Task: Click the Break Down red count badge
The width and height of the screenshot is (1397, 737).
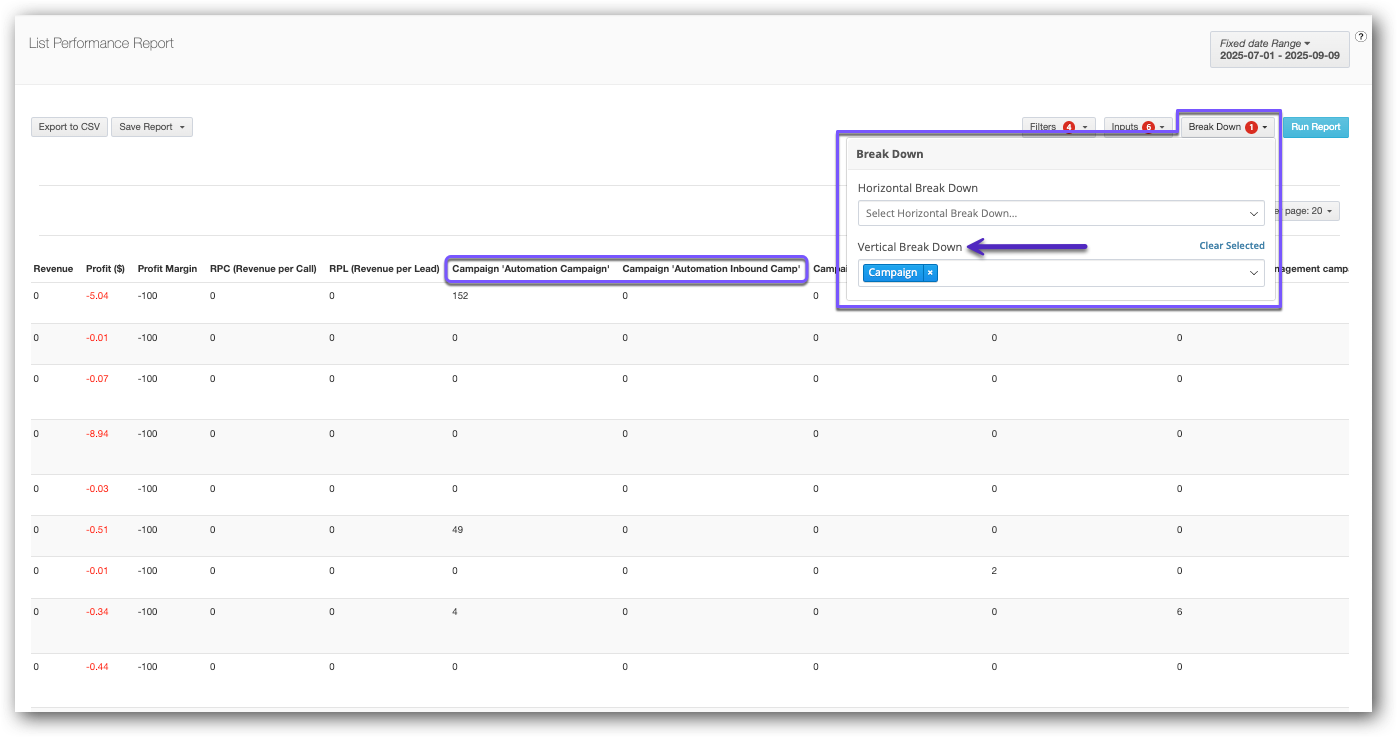Action: [x=1251, y=127]
